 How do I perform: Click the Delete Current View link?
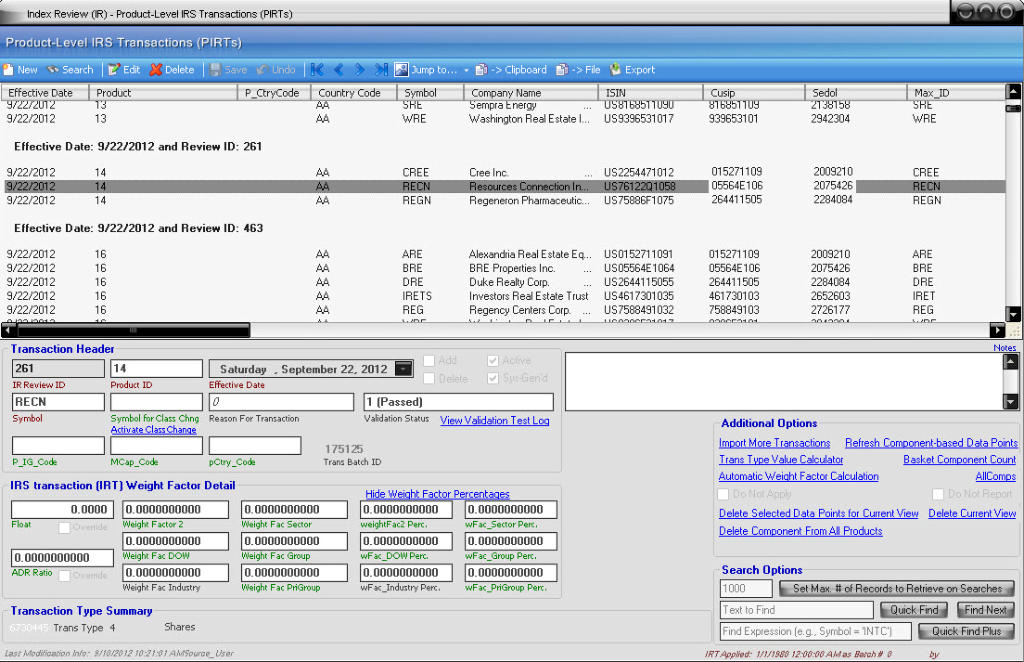pyautogui.click(x=972, y=514)
